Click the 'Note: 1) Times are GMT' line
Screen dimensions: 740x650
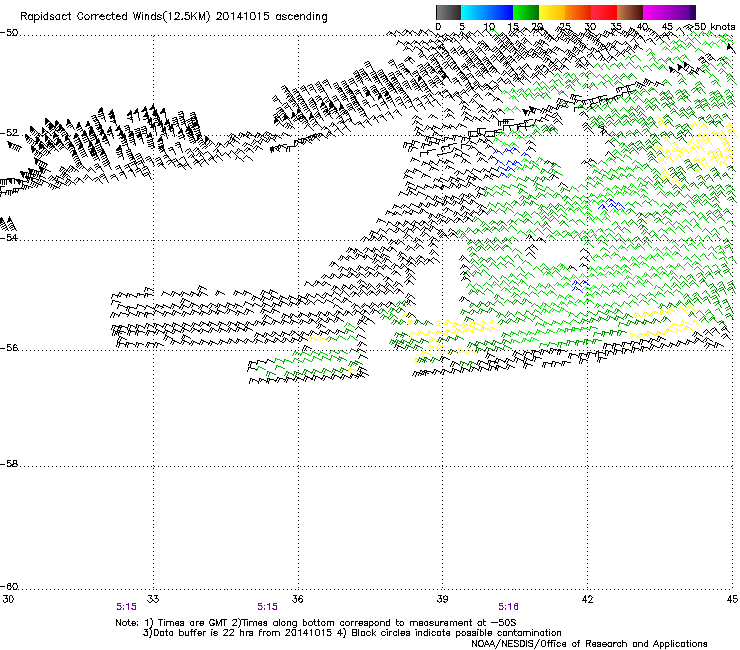[316, 623]
